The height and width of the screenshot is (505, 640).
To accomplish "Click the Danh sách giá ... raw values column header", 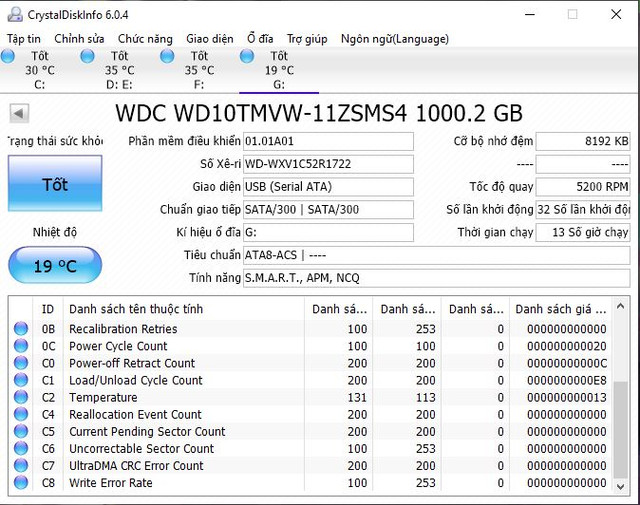I will coord(560,309).
